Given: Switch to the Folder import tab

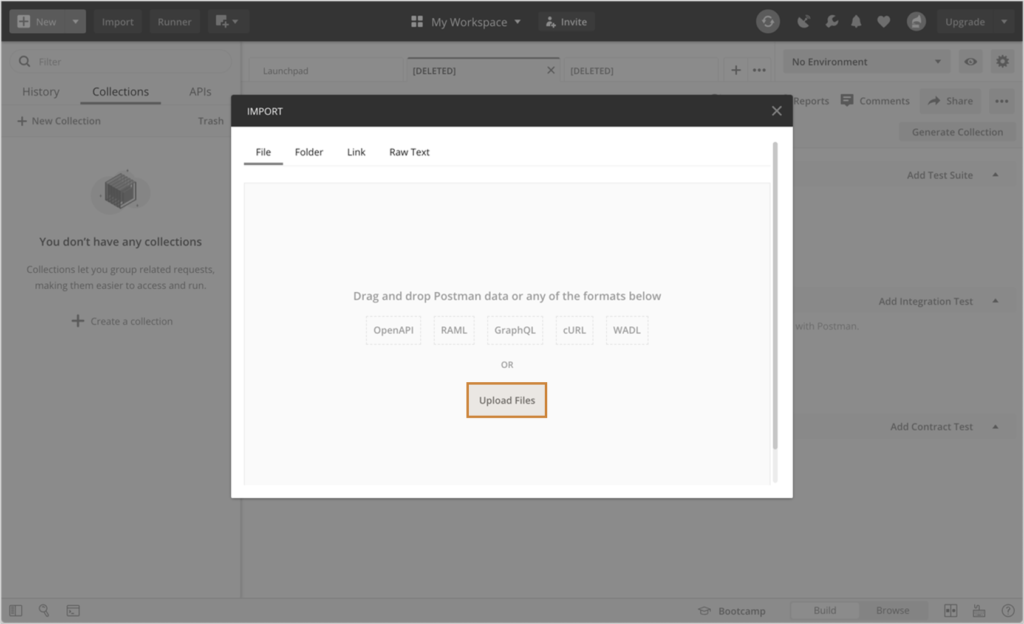Looking at the screenshot, I should click(309, 152).
